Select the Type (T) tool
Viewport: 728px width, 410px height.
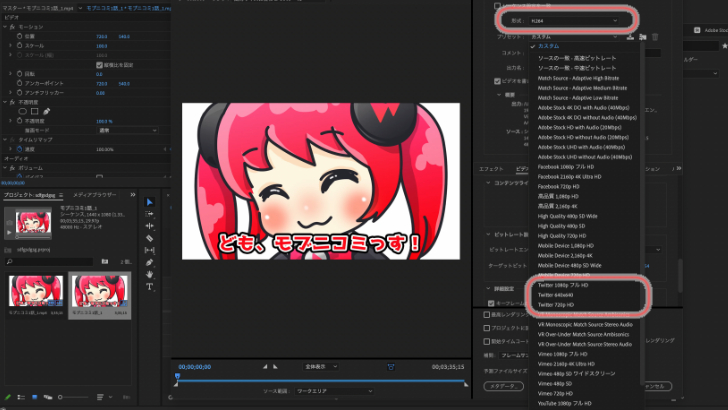150,286
